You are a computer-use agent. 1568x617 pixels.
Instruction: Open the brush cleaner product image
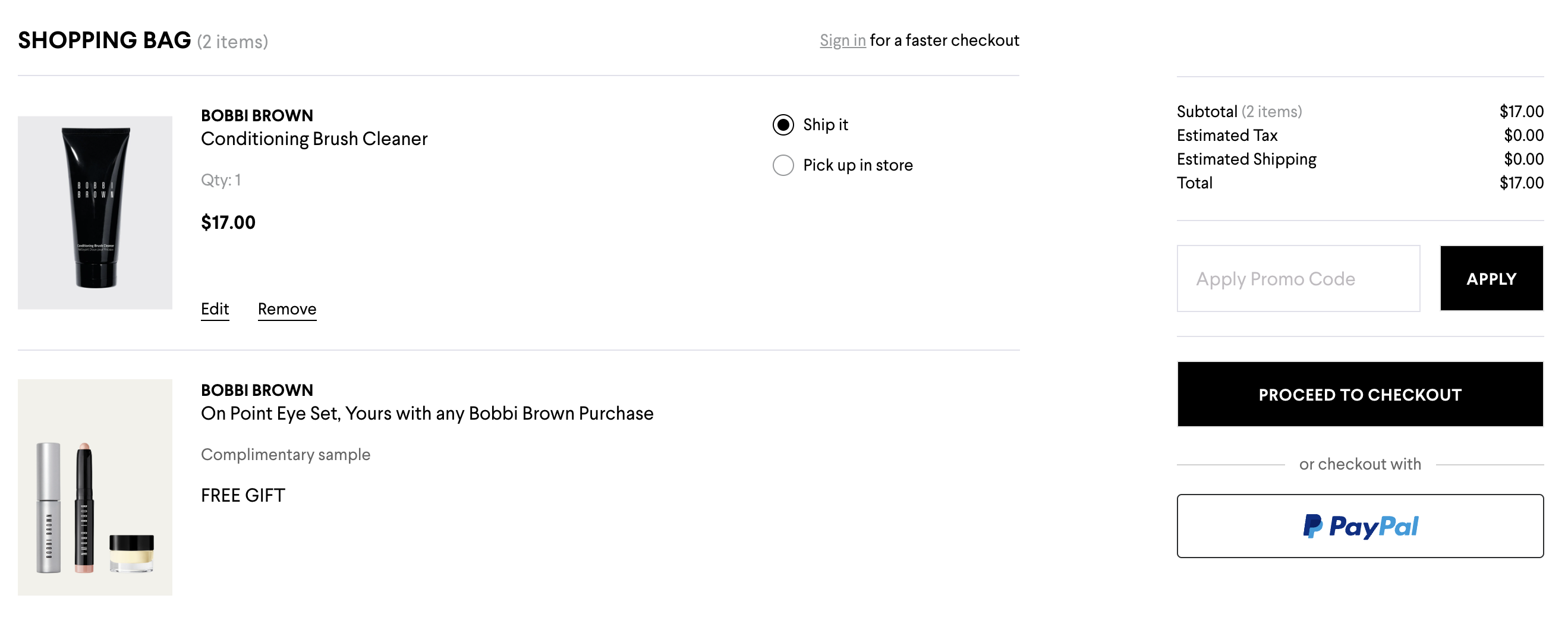coord(95,212)
